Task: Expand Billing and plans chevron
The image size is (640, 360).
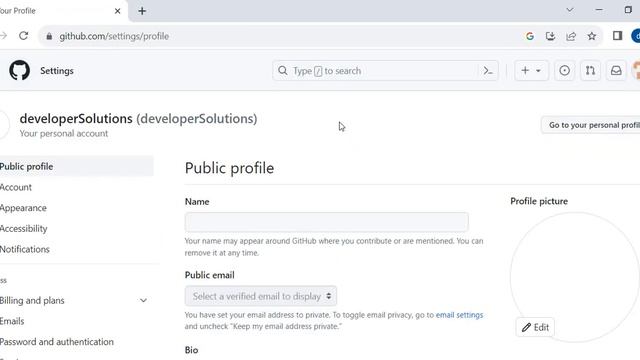Action: pyautogui.click(x=143, y=300)
